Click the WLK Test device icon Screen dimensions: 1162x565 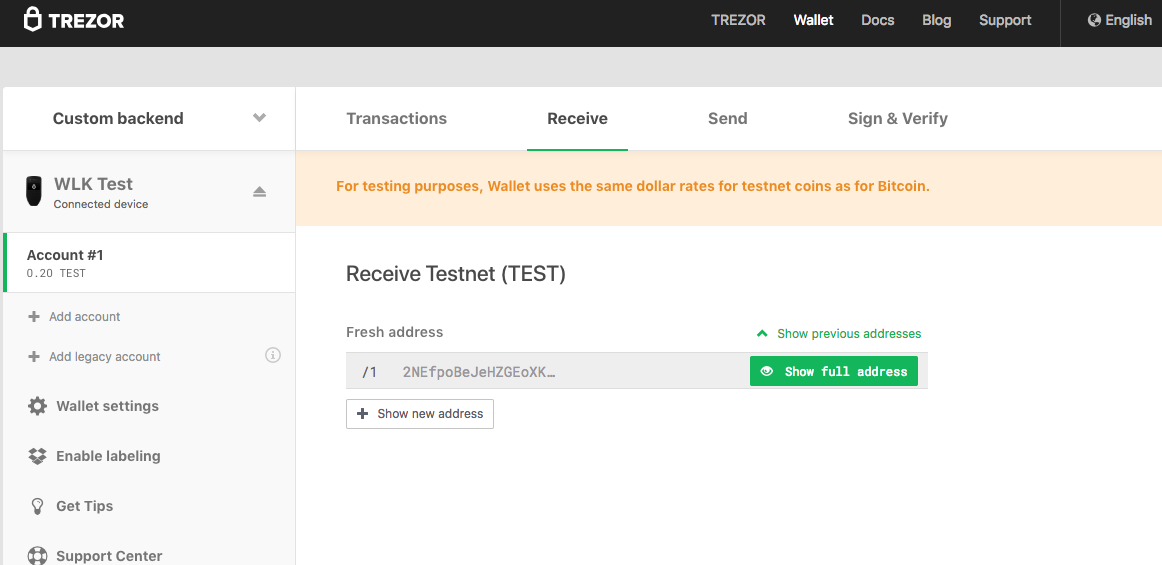[x=34, y=191]
